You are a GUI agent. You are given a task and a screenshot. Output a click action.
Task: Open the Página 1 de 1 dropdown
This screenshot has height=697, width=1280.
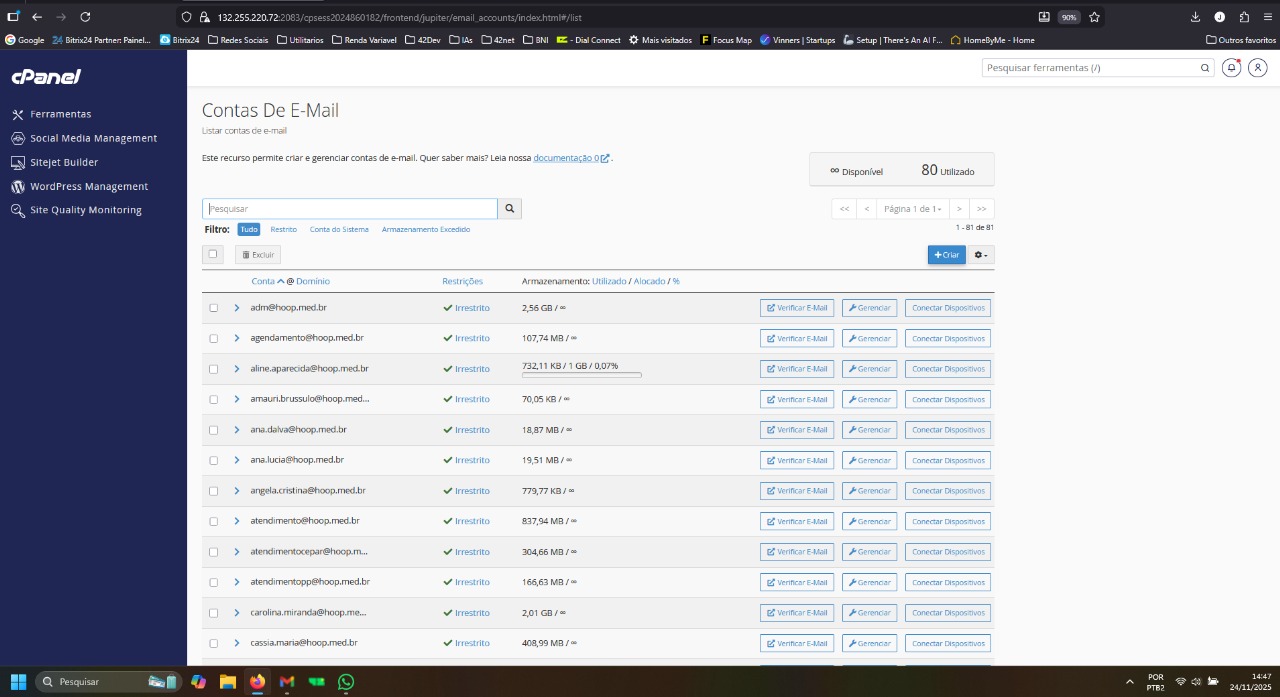(x=912, y=209)
